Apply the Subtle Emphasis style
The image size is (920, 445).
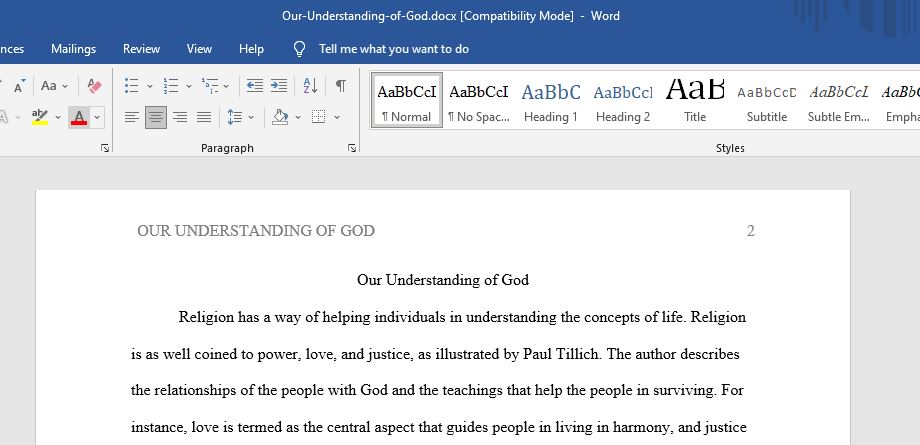coord(839,100)
